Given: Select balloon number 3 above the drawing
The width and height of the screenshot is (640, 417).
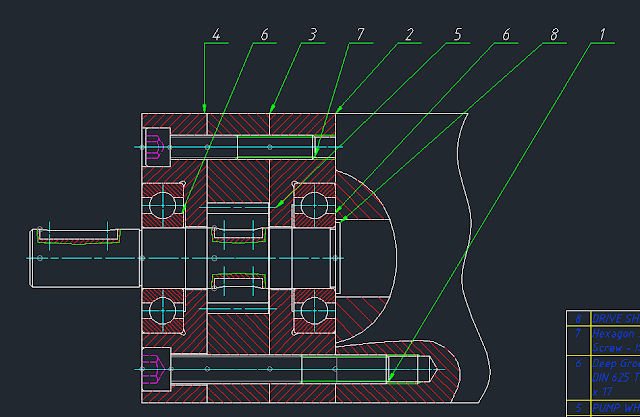Looking at the screenshot, I should (313, 35).
